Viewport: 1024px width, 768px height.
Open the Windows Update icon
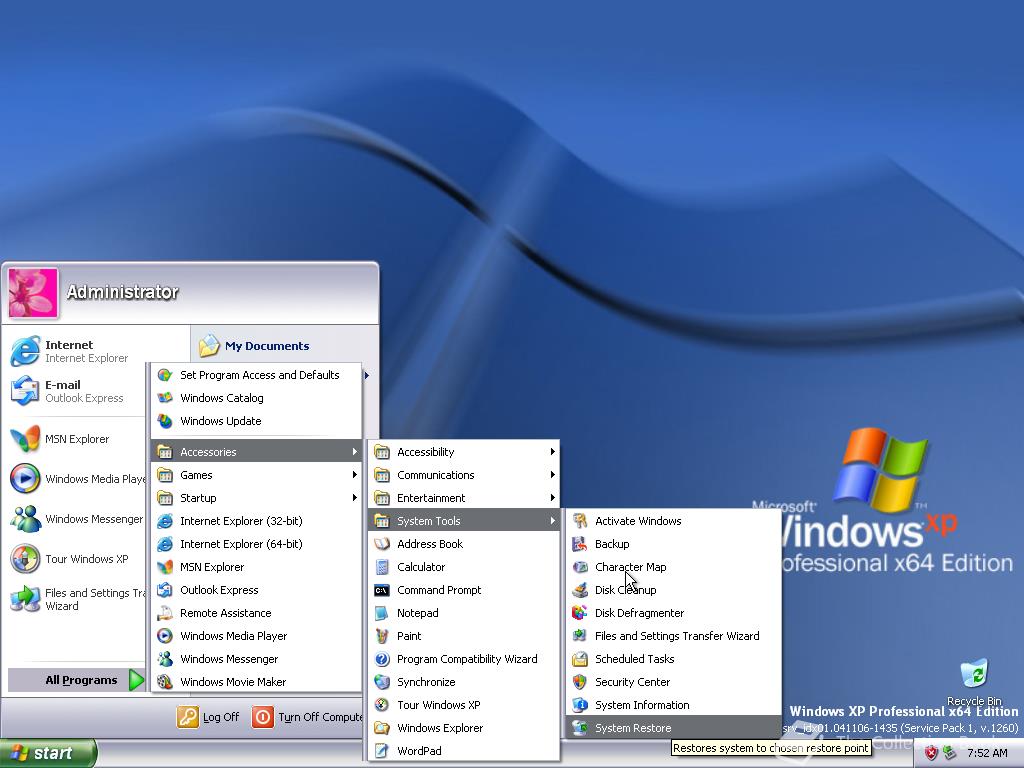point(165,421)
